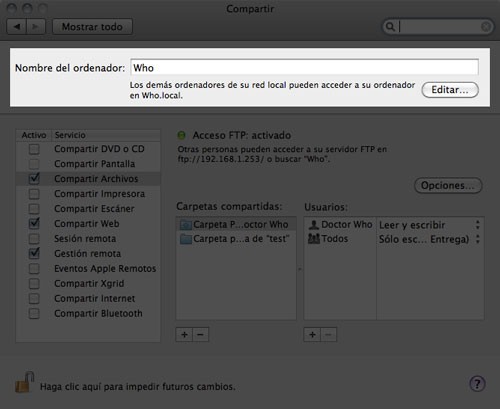Clear the search field with X icon
Image resolution: width=500 pixels, height=409 pixels.
point(486,26)
